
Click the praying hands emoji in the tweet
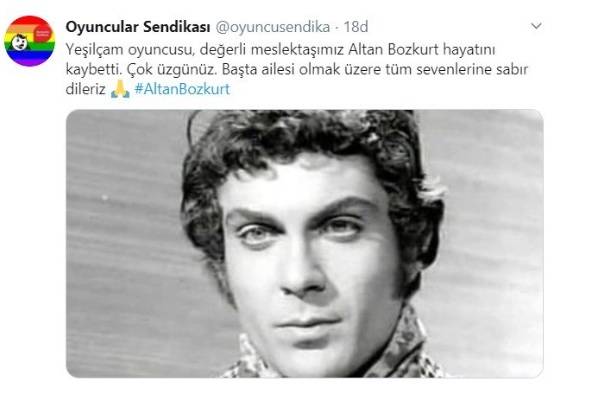120,89
